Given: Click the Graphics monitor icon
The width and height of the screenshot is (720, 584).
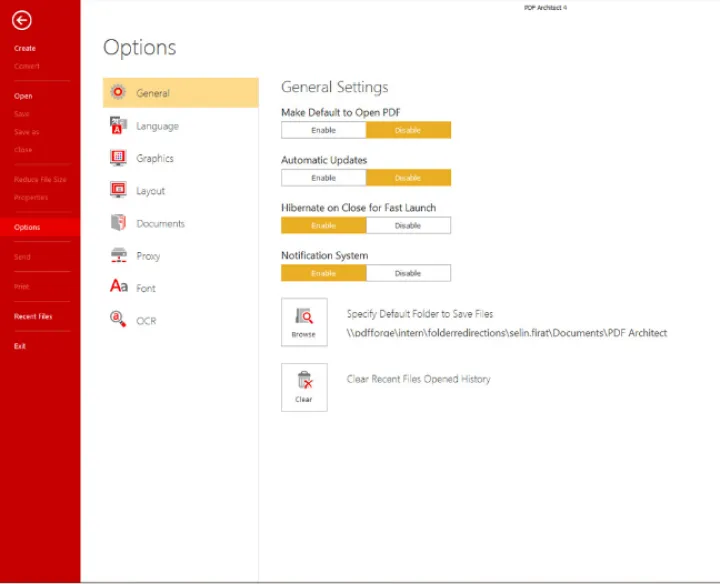Looking at the screenshot, I should (x=118, y=158).
